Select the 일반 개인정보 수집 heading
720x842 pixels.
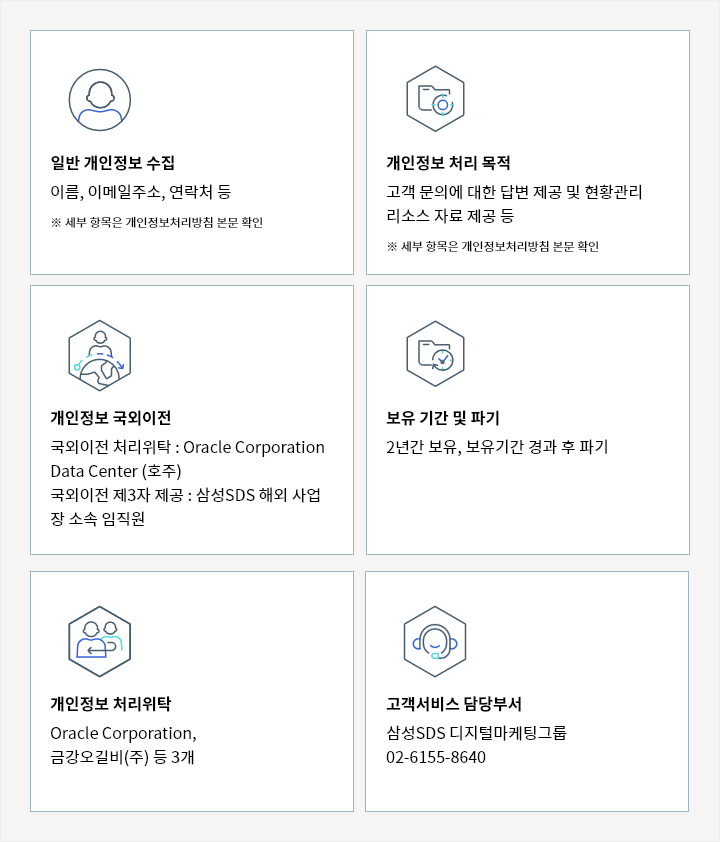pos(113,163)
